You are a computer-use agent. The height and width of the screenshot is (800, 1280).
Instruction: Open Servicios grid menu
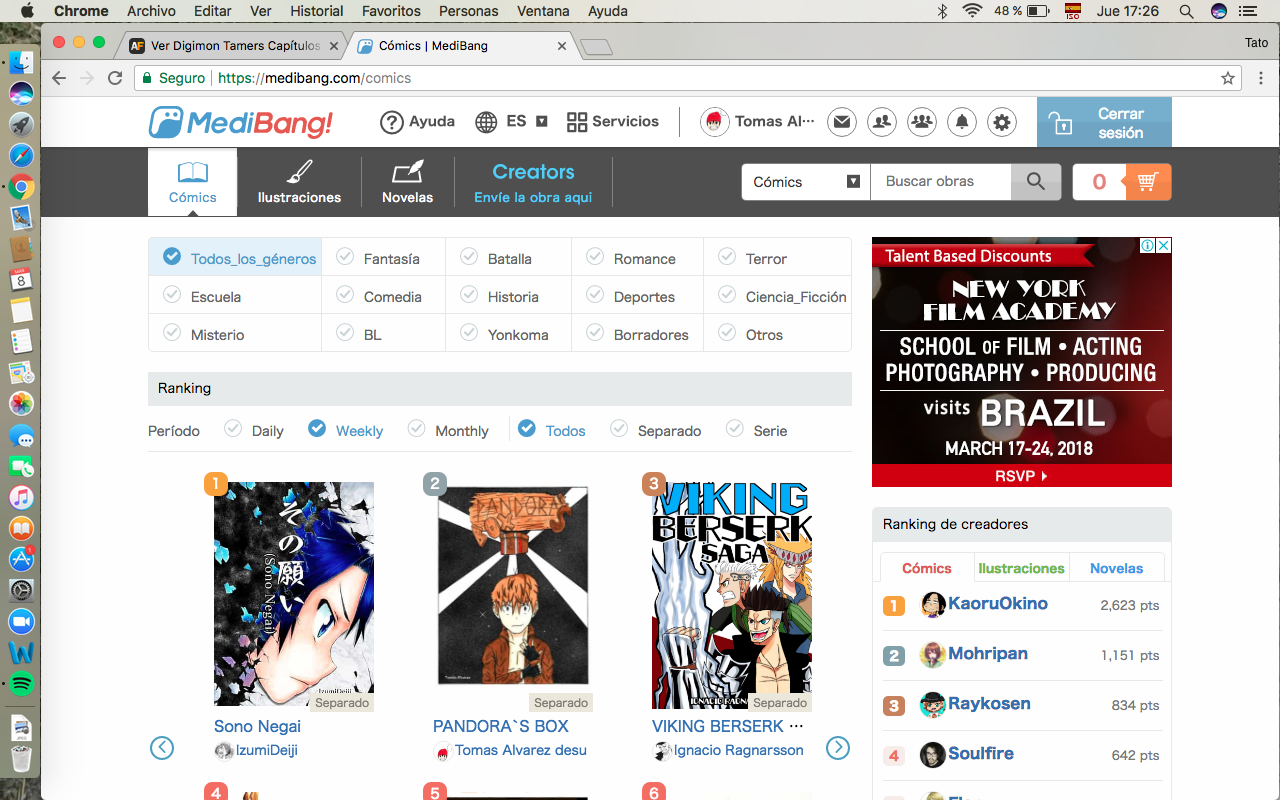(612, 122)
